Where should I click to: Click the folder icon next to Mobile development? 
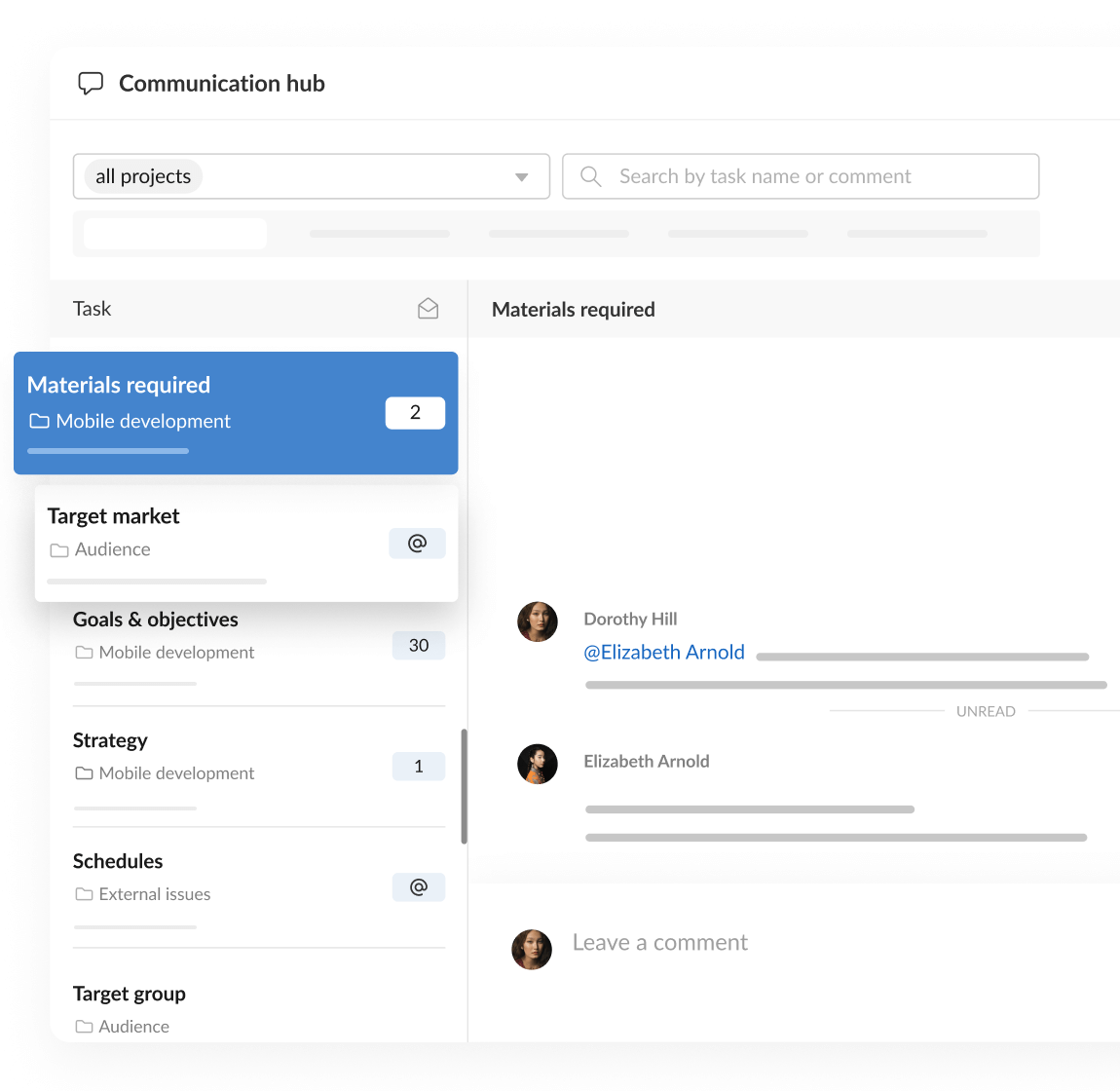click(x=39, y=420)
